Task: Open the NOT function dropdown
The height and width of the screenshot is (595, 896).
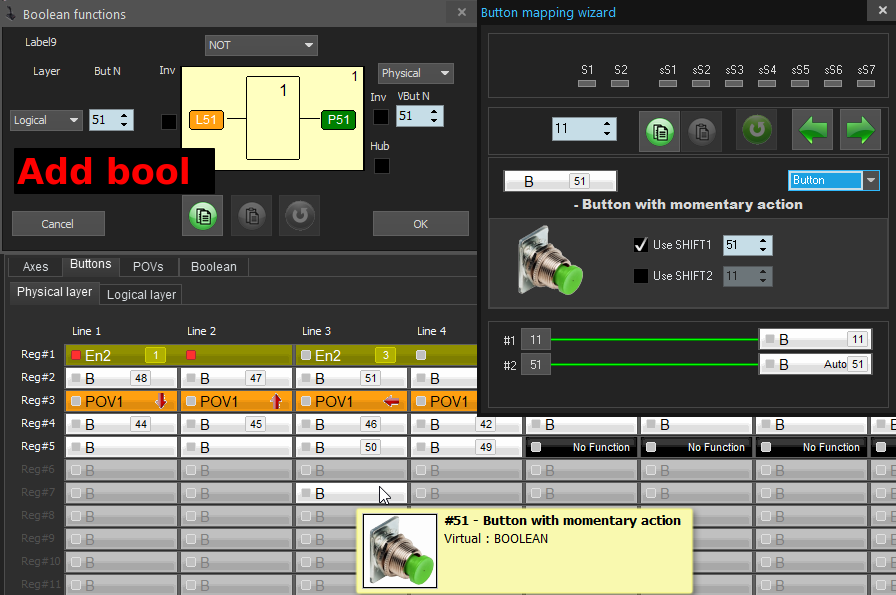Action: click(261, 45)
